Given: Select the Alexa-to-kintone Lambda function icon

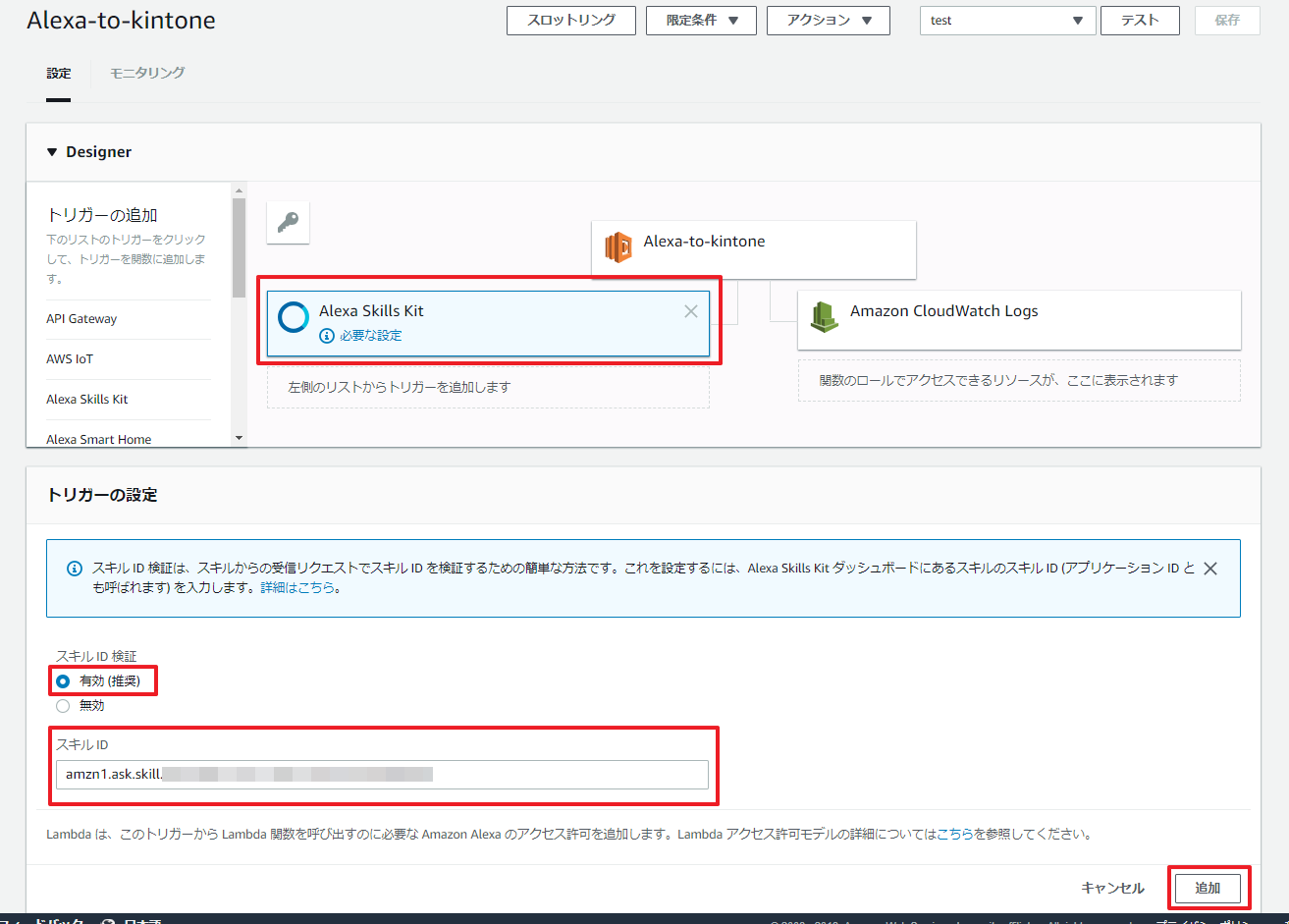Looking at the screenshot, I should click(x=618, y=248).
